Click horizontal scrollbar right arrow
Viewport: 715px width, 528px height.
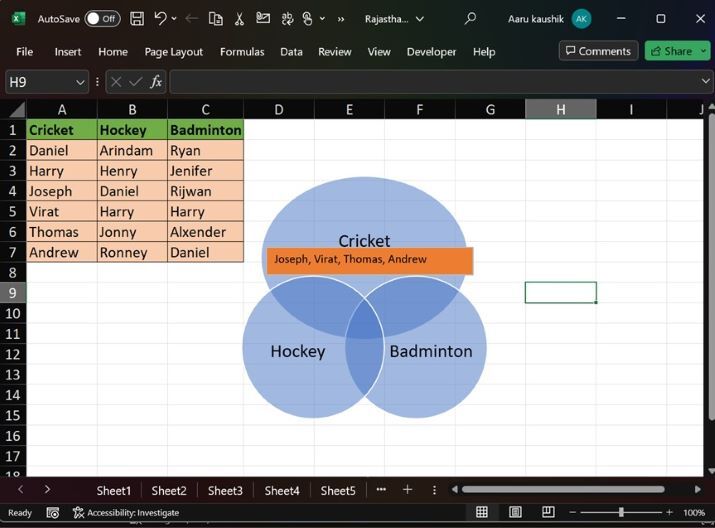point(698,489)
